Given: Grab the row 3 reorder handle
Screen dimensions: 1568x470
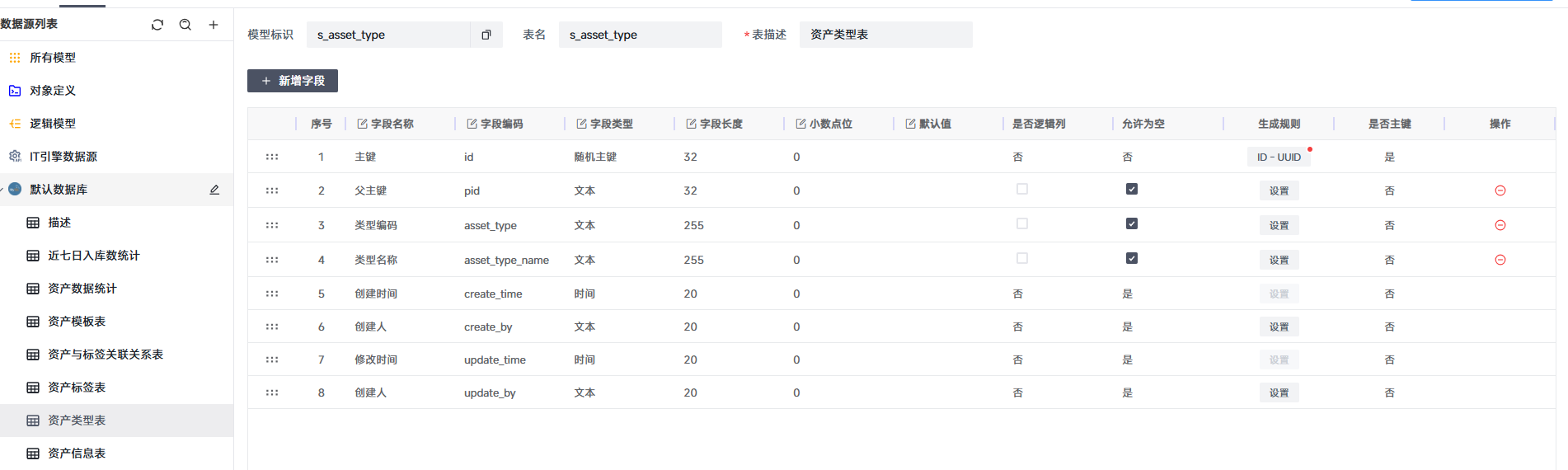Looking at the screenshot, I should pos(272,225).
